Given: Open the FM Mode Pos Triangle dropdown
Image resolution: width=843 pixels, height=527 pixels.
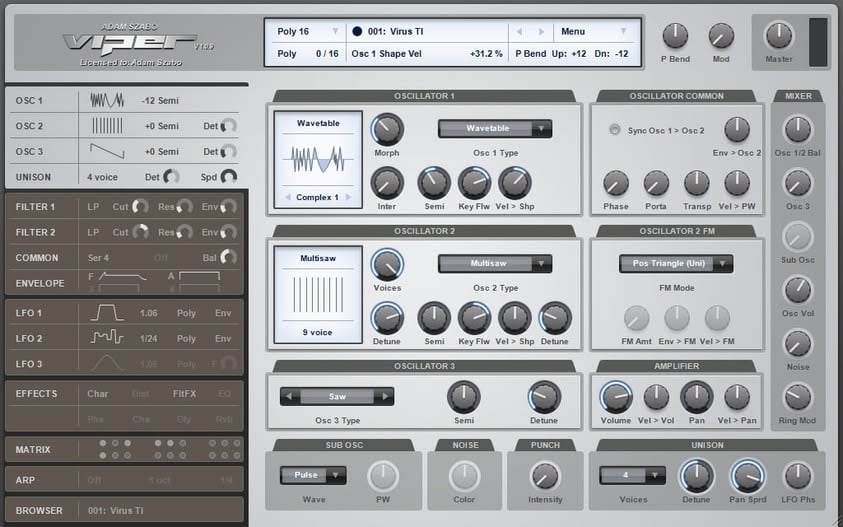Looking at the screenshot, I should pyautogui.click(x=676, y=264).
